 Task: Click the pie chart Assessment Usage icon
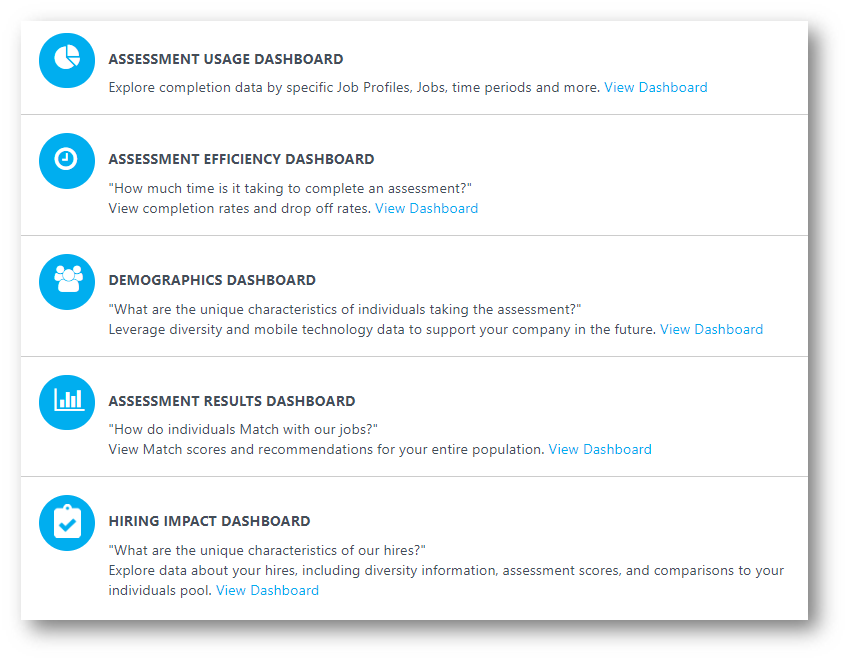pyautogui.click(x=67, y=60)
